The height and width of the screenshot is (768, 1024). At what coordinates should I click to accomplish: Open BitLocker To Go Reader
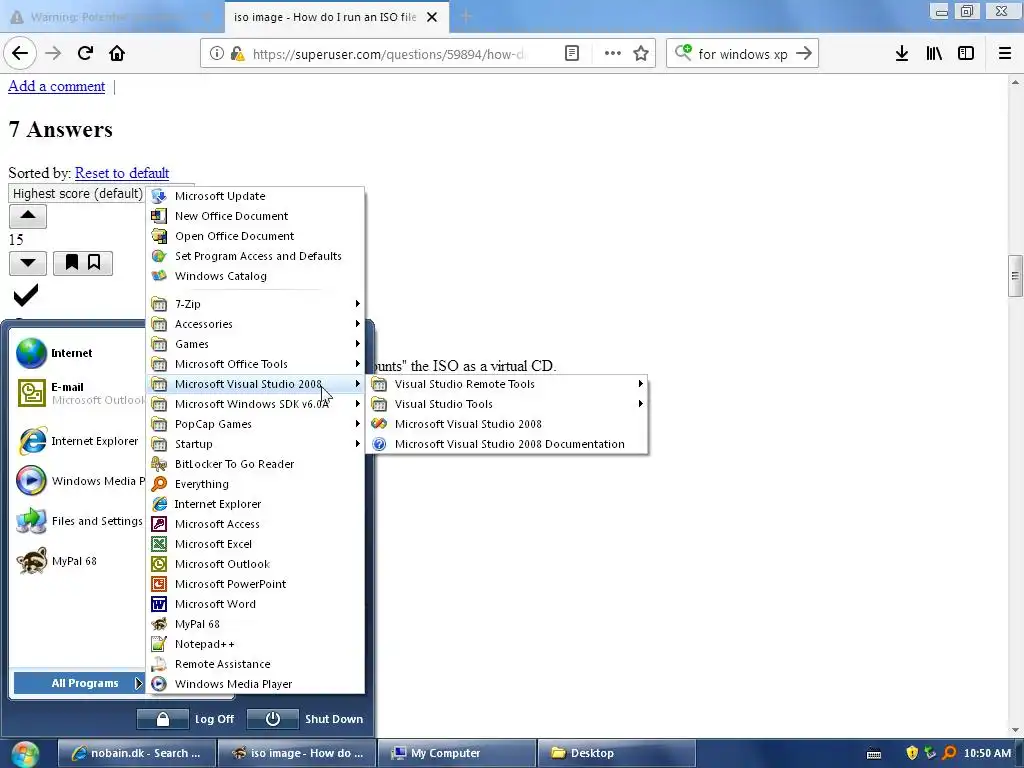255,464
